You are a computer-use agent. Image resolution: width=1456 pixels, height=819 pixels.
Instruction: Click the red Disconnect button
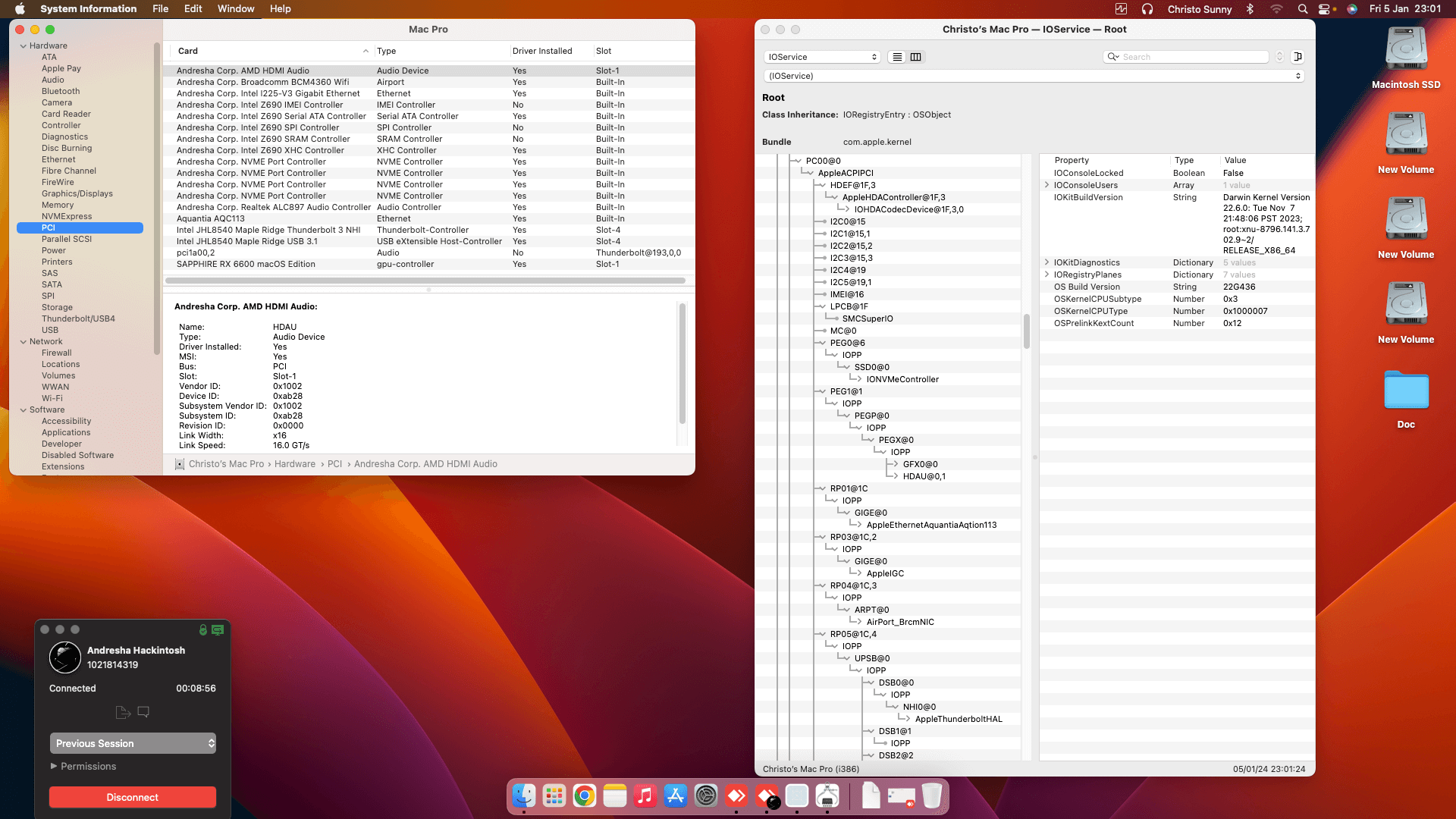click(133, 798)
